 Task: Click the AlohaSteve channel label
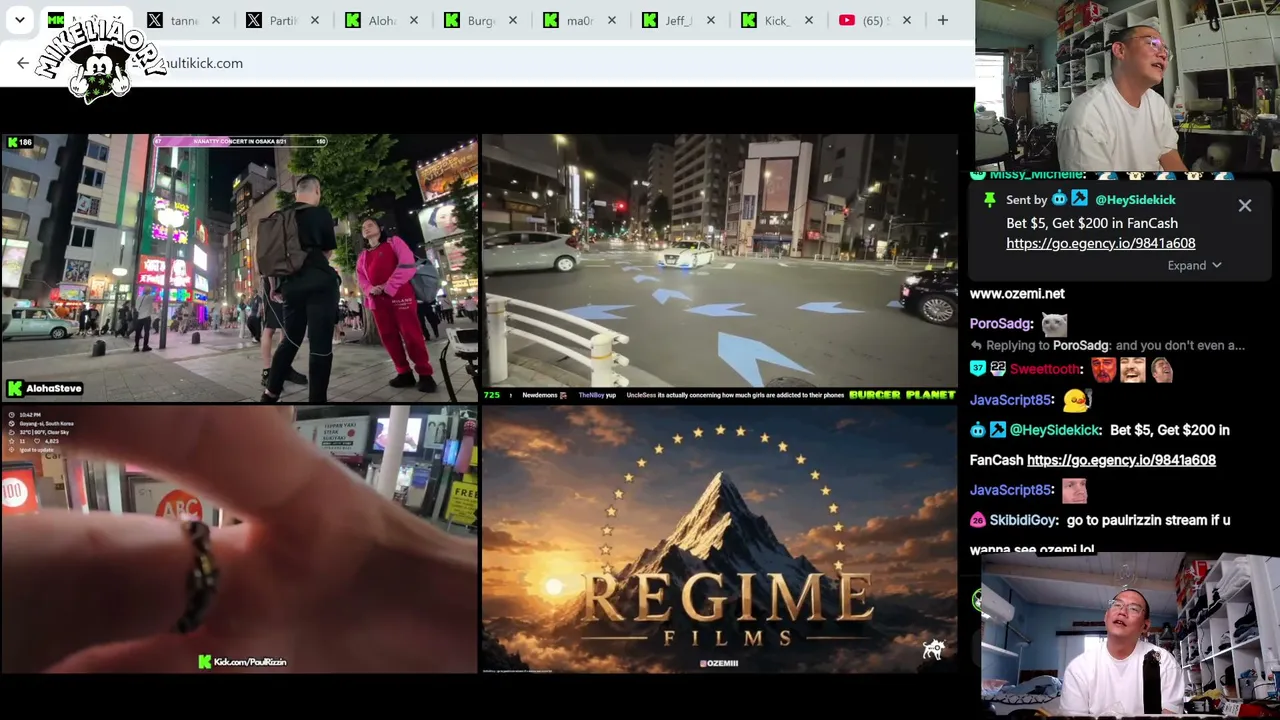45,388
